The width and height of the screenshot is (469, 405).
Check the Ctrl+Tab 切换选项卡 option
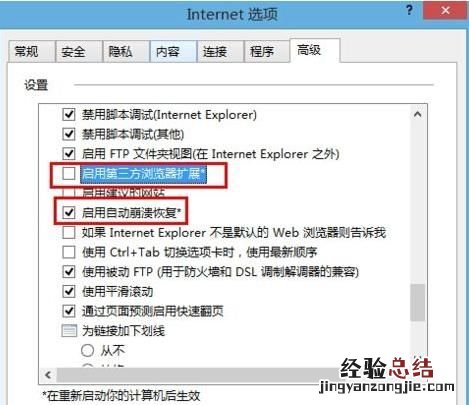tap(69, 252)
